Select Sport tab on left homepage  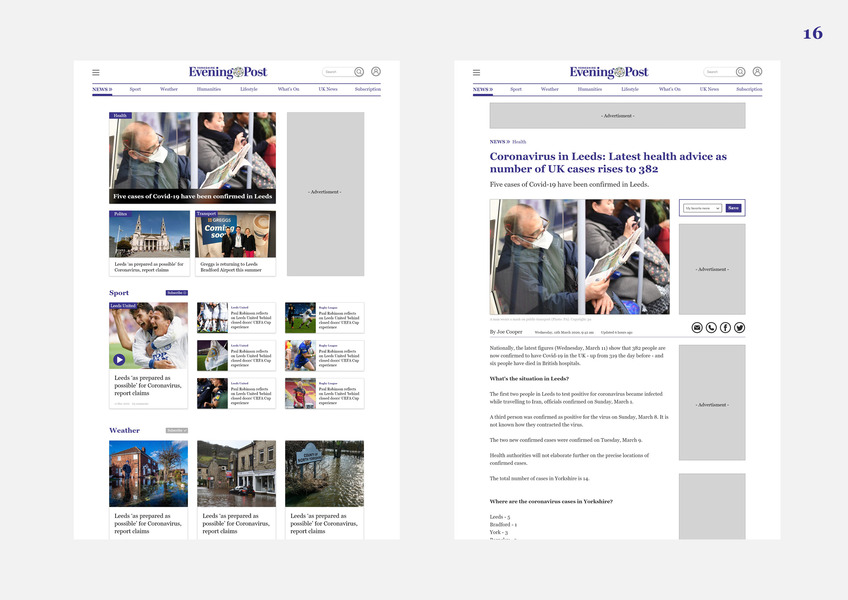point(135,89)
